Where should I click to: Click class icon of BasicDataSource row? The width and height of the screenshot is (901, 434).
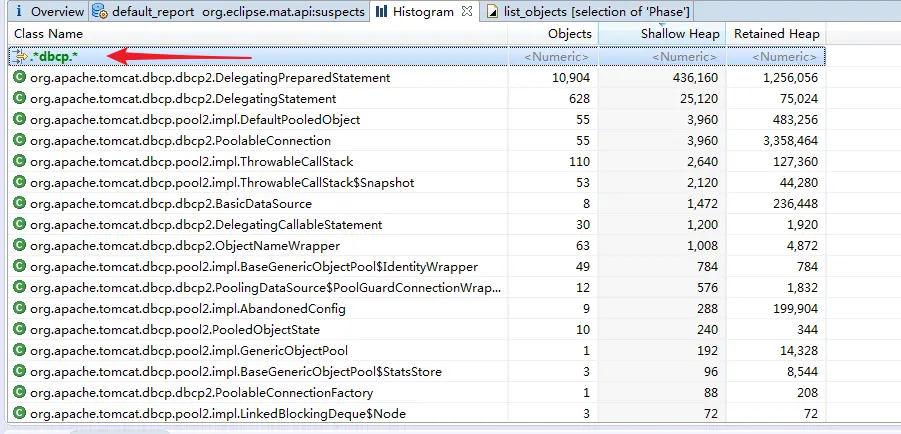pyautogui.click(x=20, y=203)
